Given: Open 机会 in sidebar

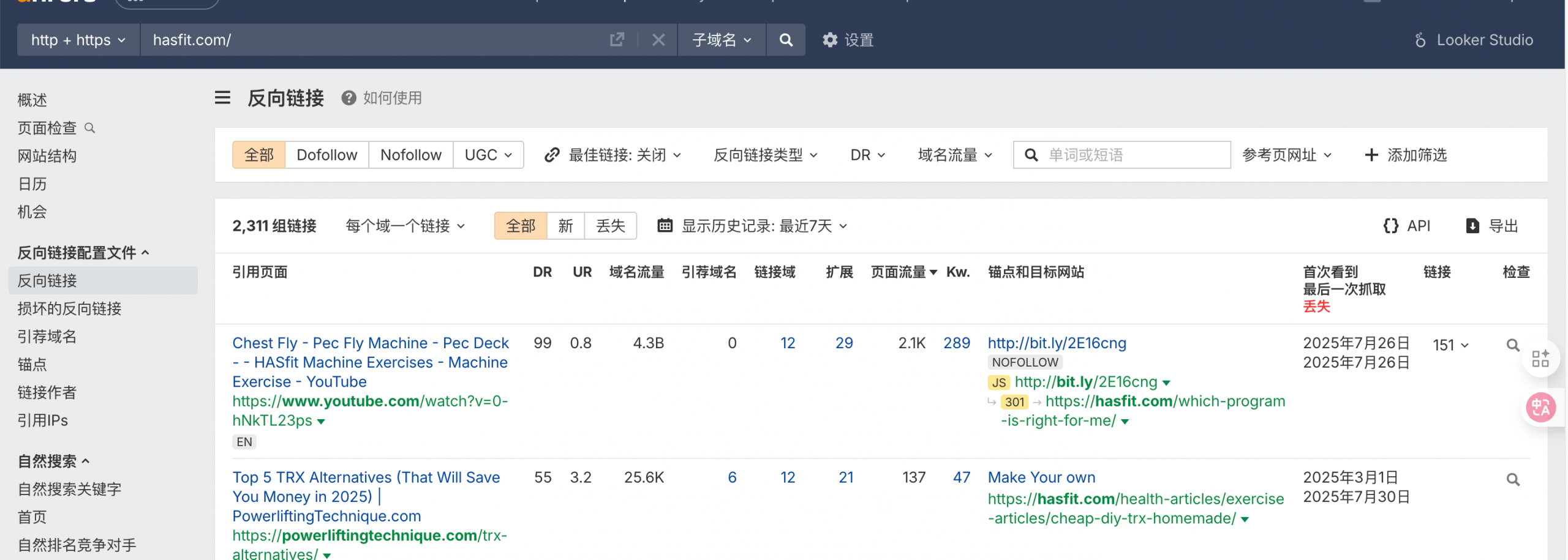Looking at the screenshot, I should (x=32, y=212).
